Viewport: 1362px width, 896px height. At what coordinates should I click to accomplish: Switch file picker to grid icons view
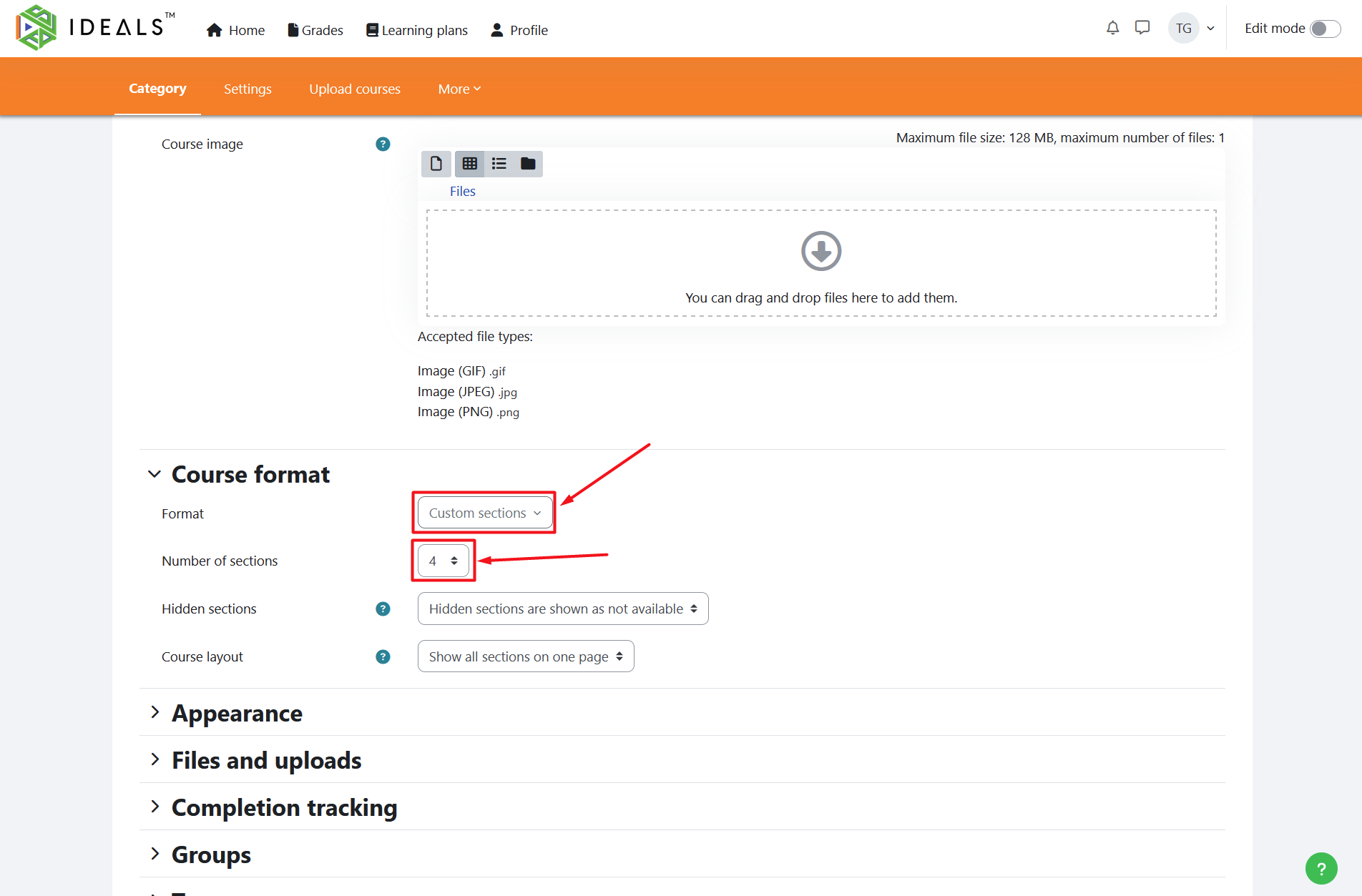[469, 164]
